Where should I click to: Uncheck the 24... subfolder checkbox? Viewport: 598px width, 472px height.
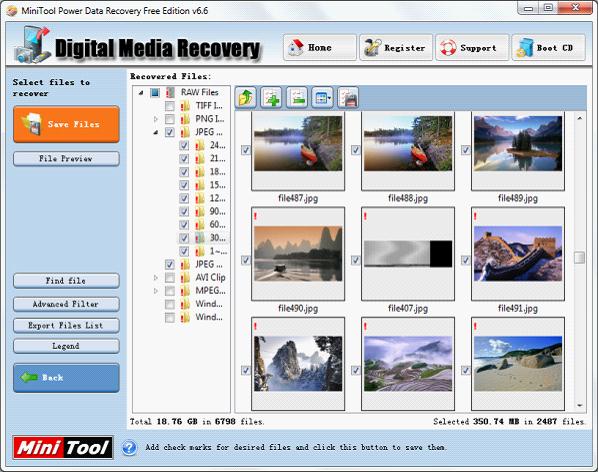(184, 145)
